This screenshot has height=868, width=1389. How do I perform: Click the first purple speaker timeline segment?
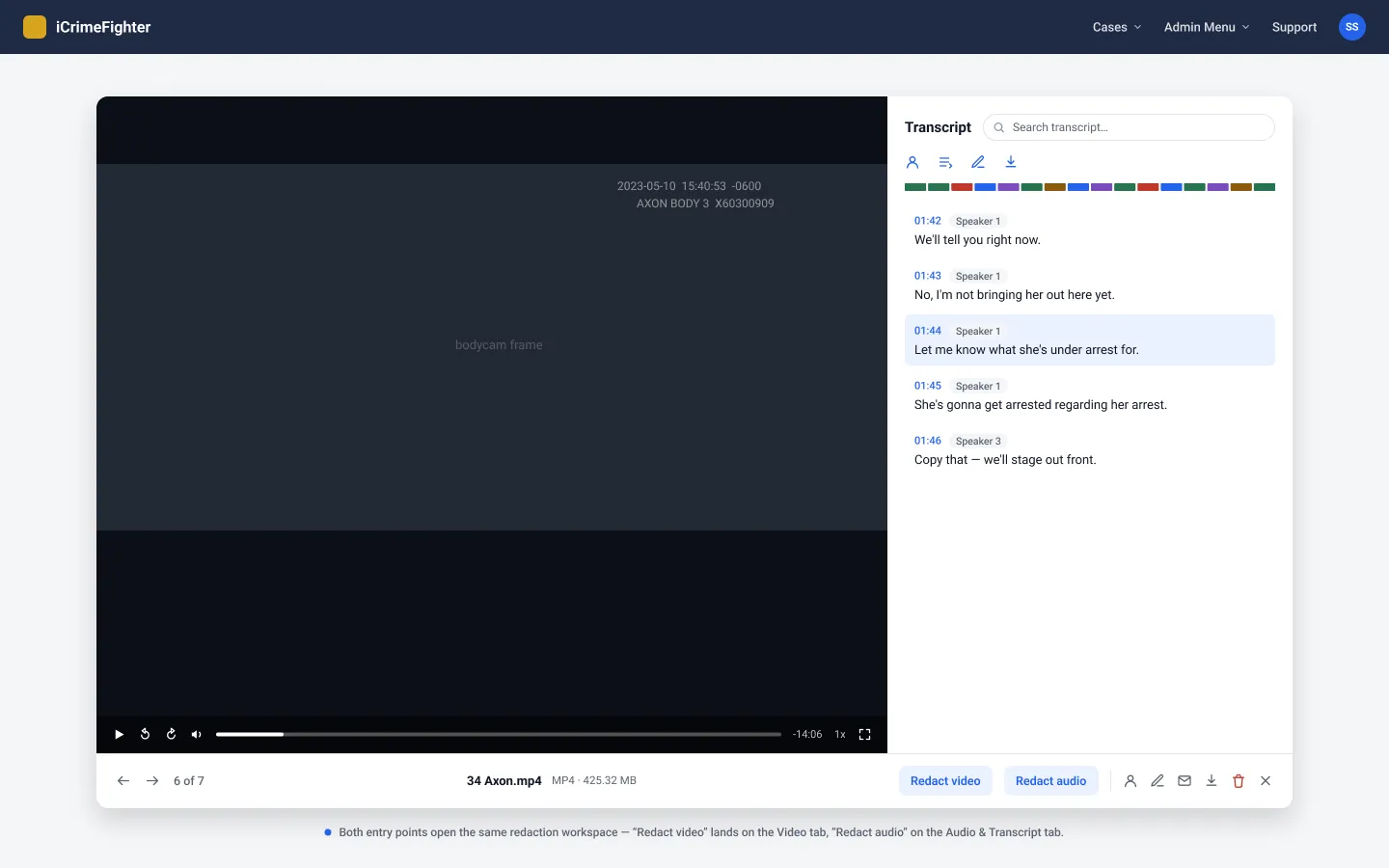1009,187
